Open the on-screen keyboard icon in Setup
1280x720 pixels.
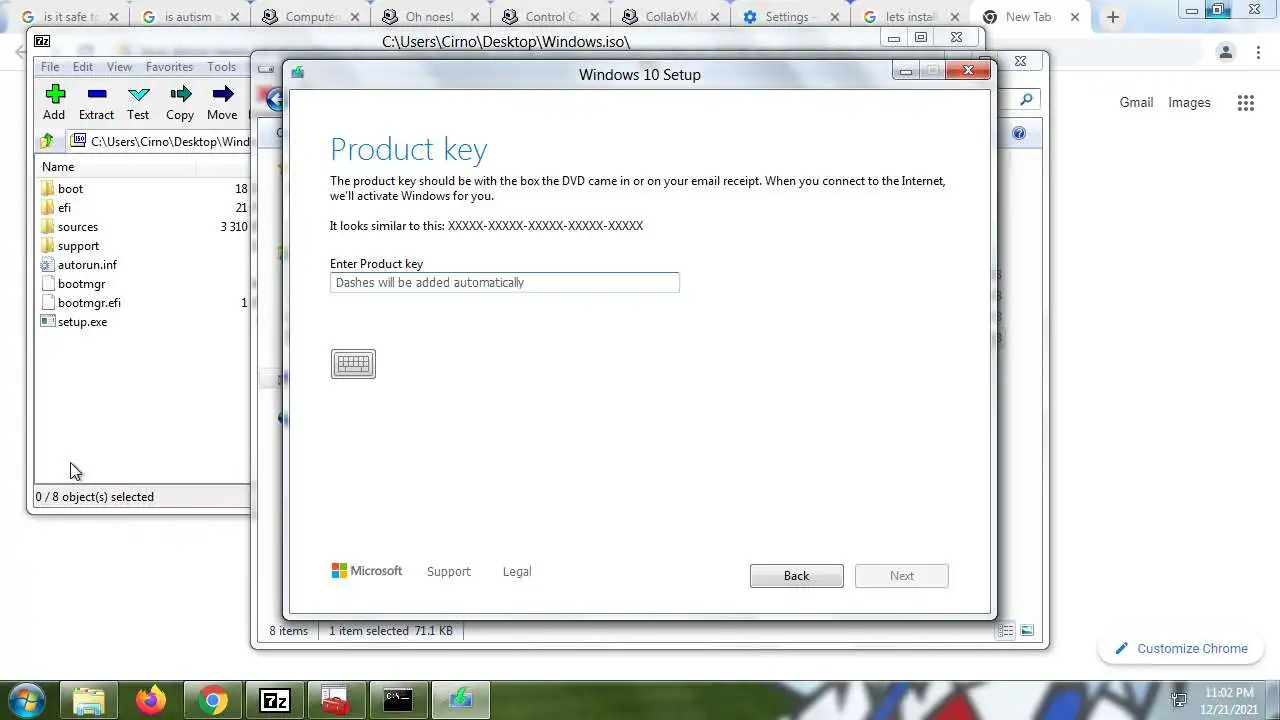[x=353, y=364]
